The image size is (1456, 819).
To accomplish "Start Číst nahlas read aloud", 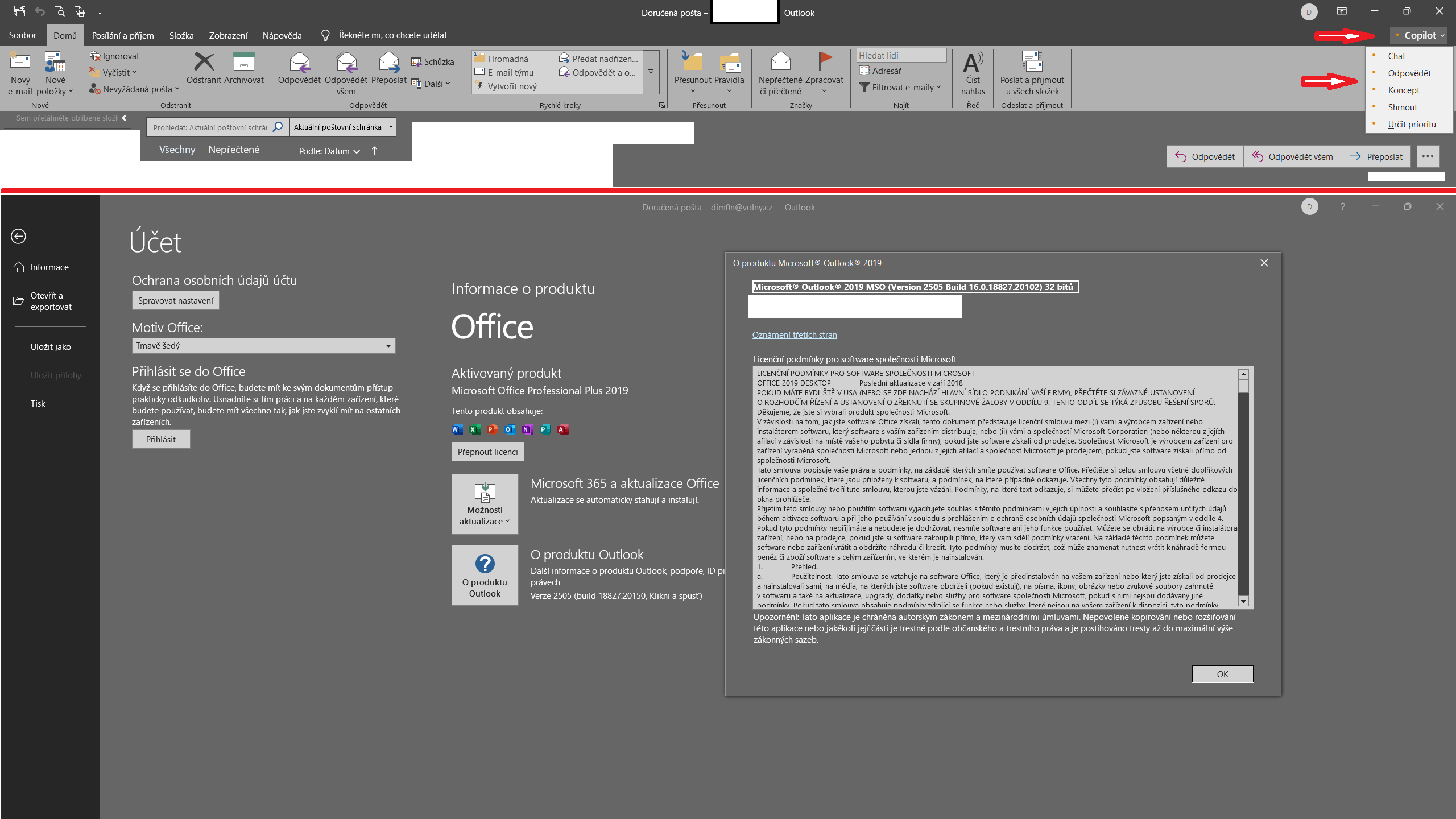I will coord(973,74).
